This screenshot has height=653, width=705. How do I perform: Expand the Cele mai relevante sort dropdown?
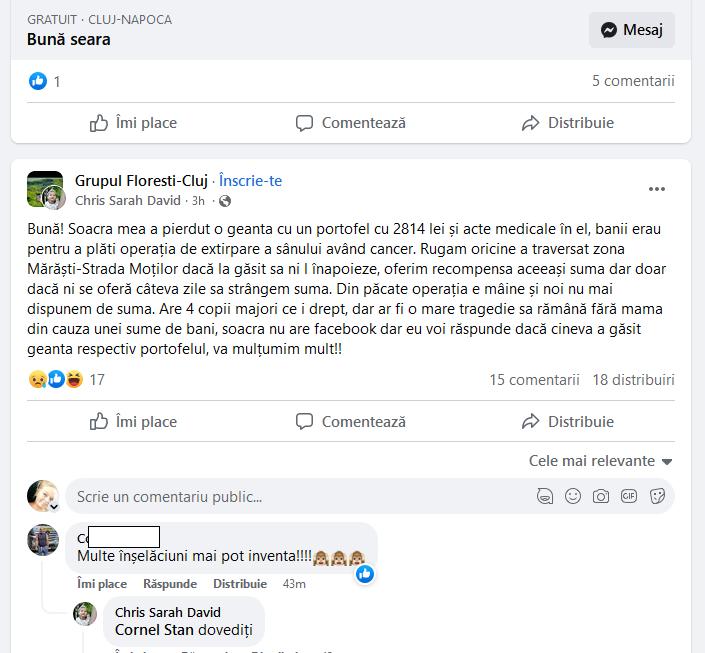pyautogui.click(x=601, y=461)
